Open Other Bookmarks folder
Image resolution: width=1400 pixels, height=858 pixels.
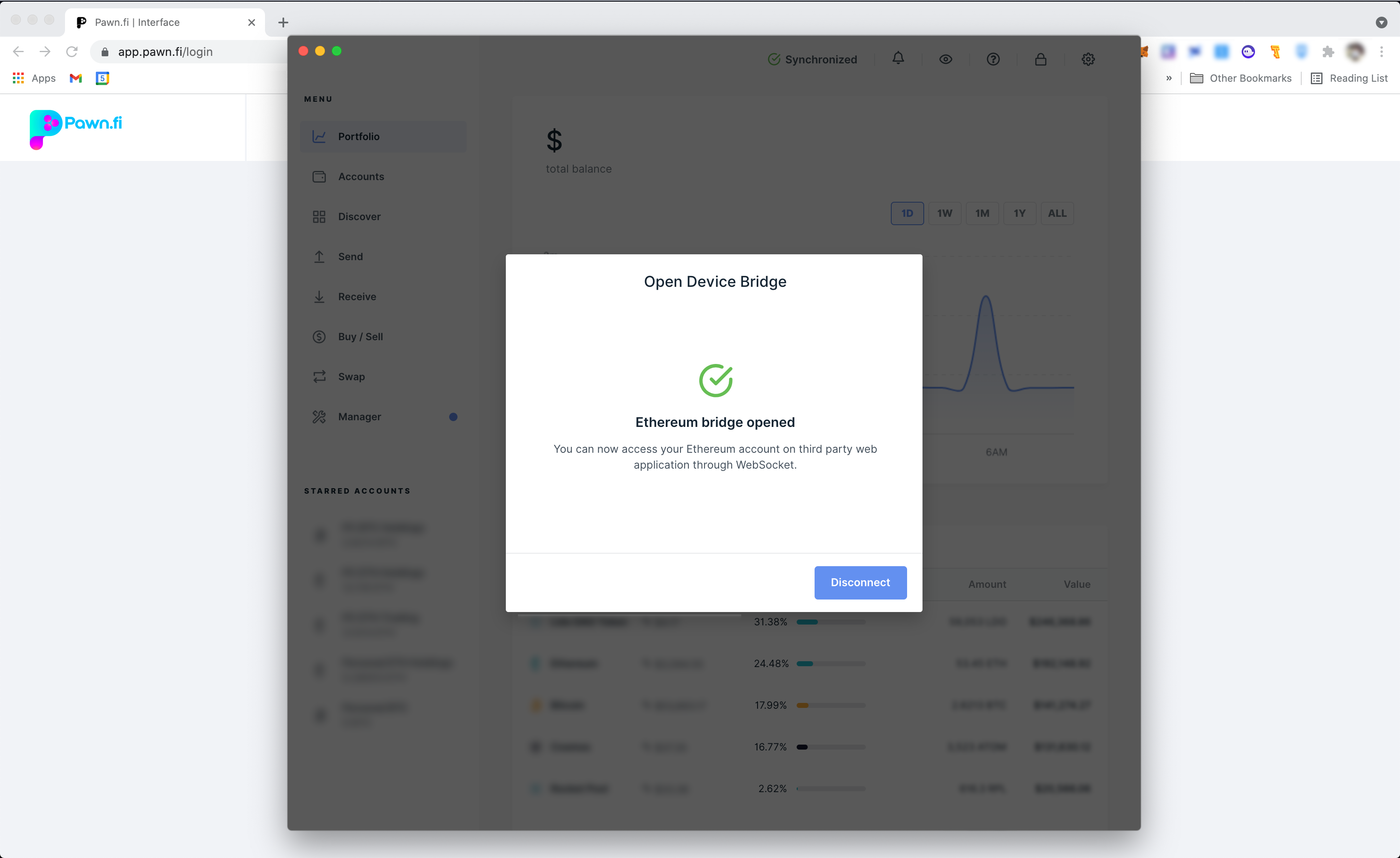[x=1241, y=78]
